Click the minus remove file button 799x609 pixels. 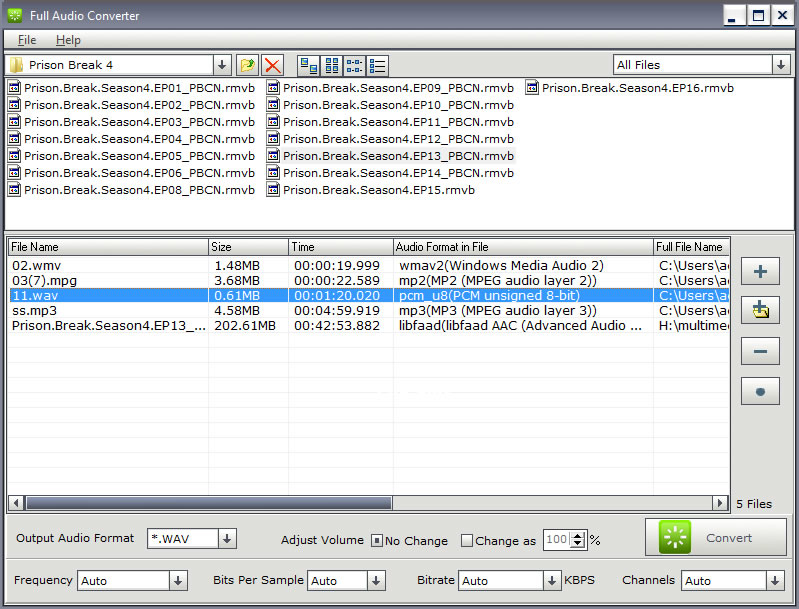[760, 351]
